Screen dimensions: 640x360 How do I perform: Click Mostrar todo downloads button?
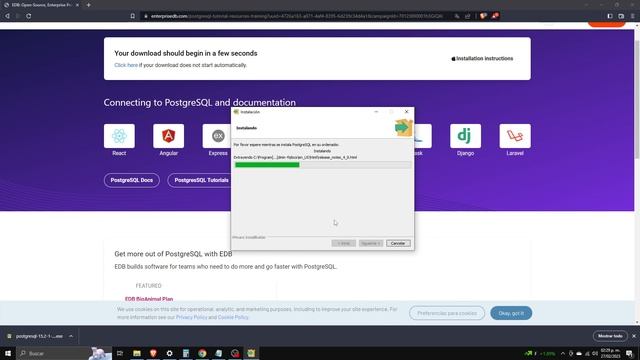(x=610, y=336)
